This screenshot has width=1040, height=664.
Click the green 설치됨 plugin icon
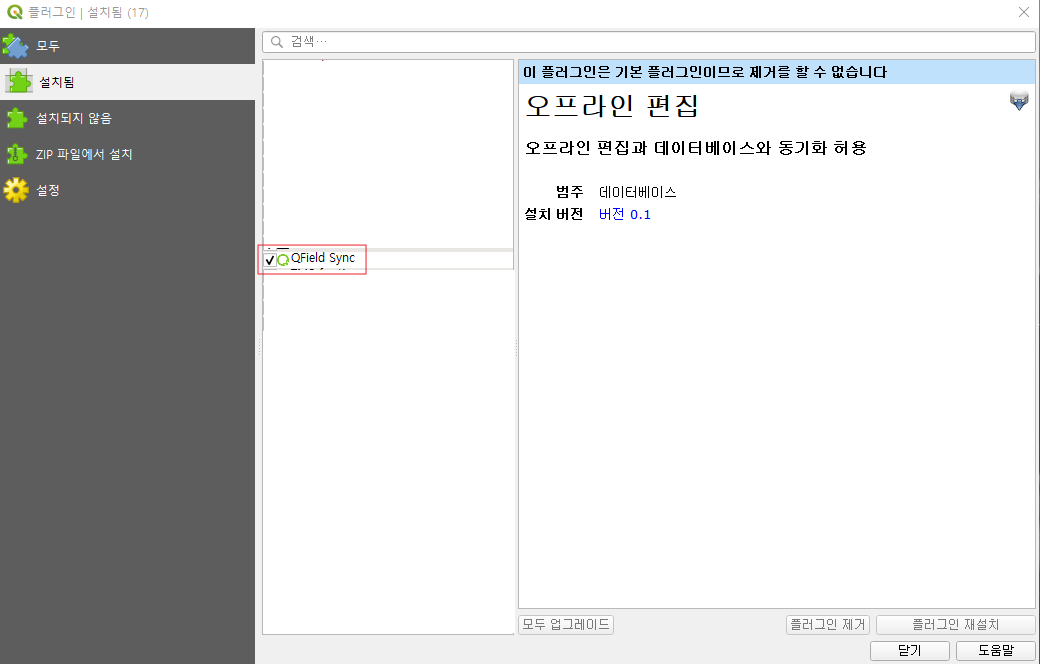tap(17, 83)
